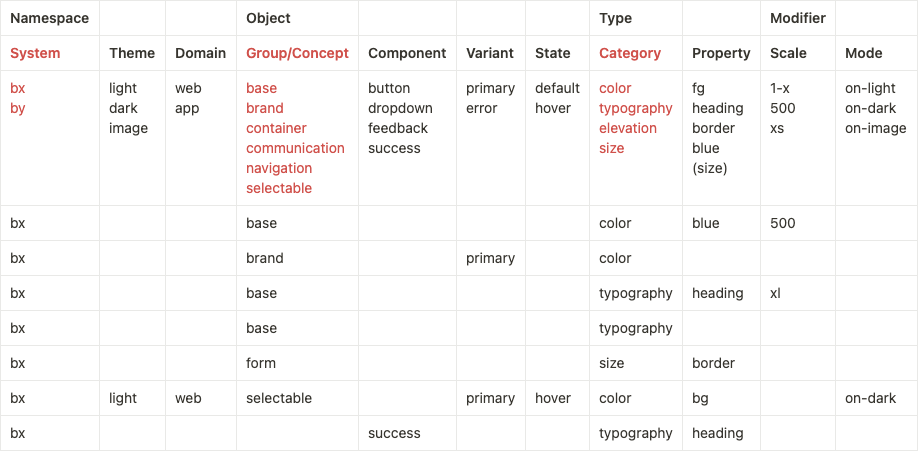Select the Namespace header cell
This screenshot has width=918, height=451.
tap(50, 18)
